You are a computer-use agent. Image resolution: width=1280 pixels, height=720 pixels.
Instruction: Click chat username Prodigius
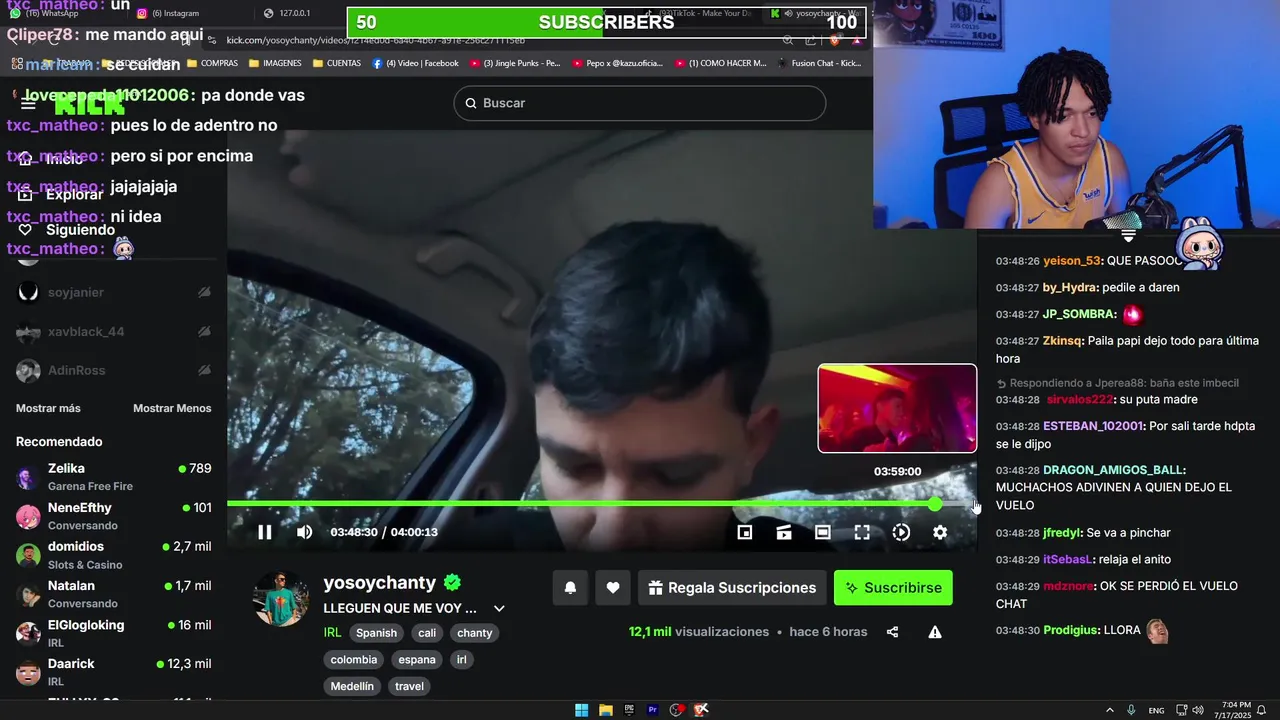click(1070, 630)
